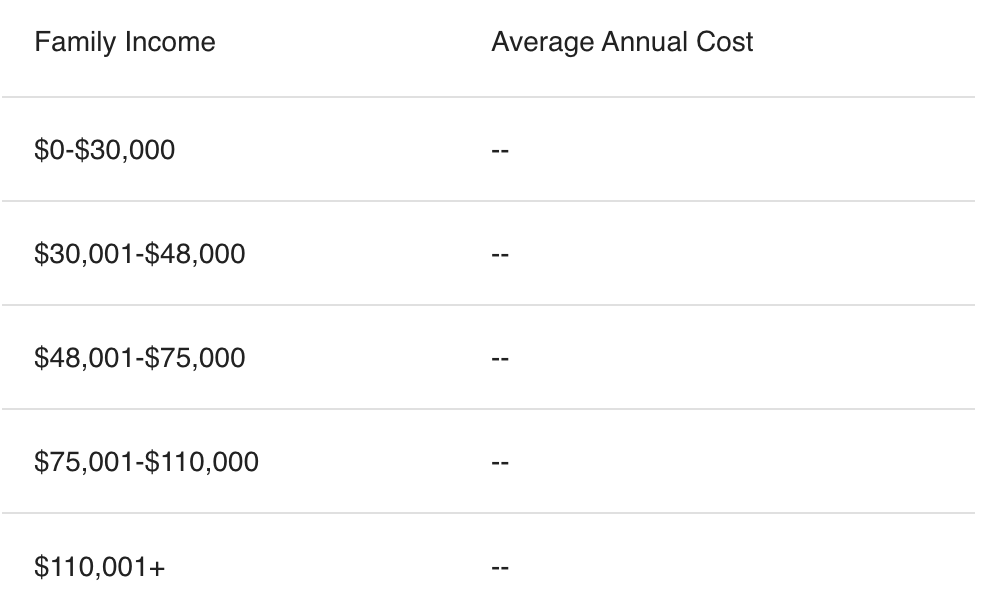Click the cost value for $48,001-$75,000

pyautogui.click(x=500, y=358)
